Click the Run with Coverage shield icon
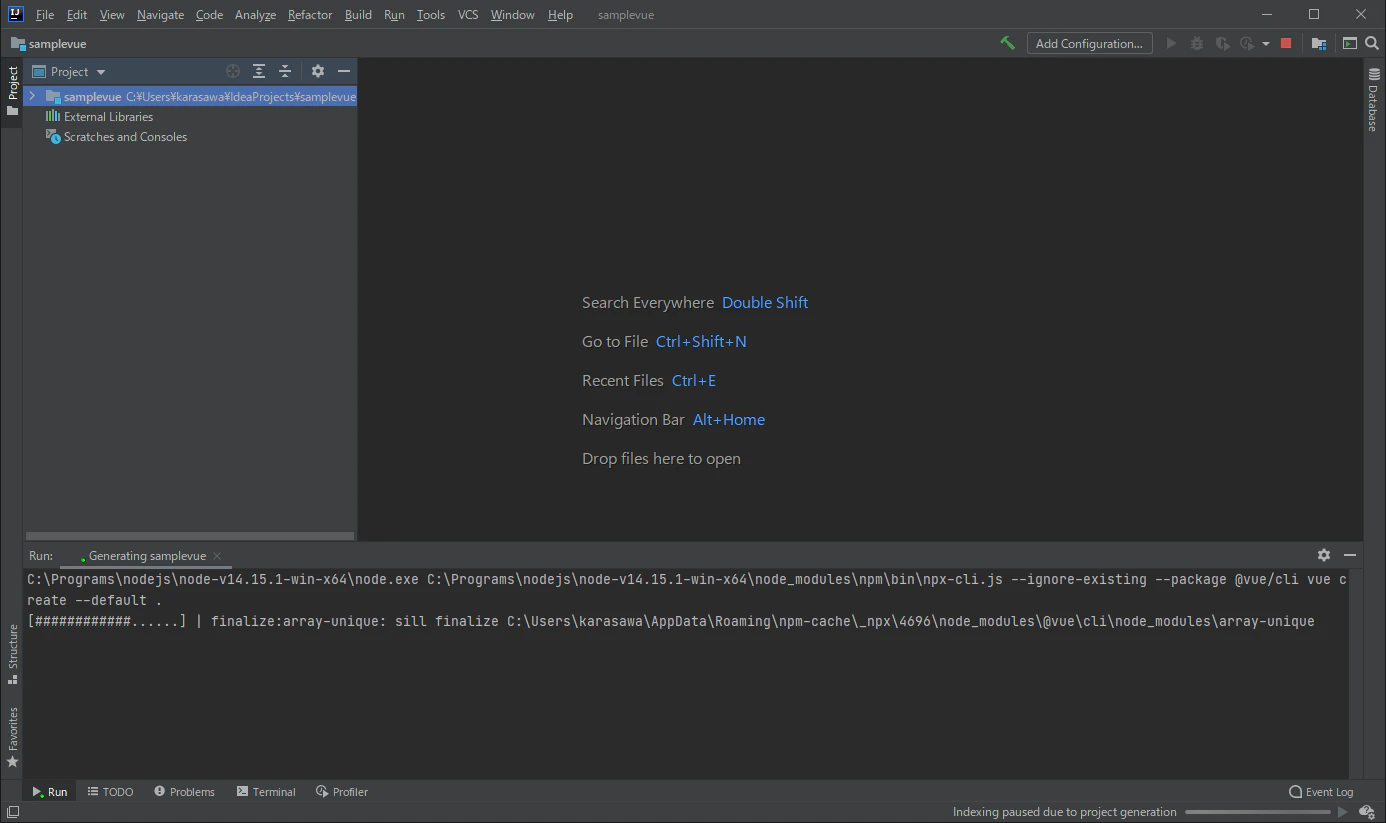 (1222, 43)
